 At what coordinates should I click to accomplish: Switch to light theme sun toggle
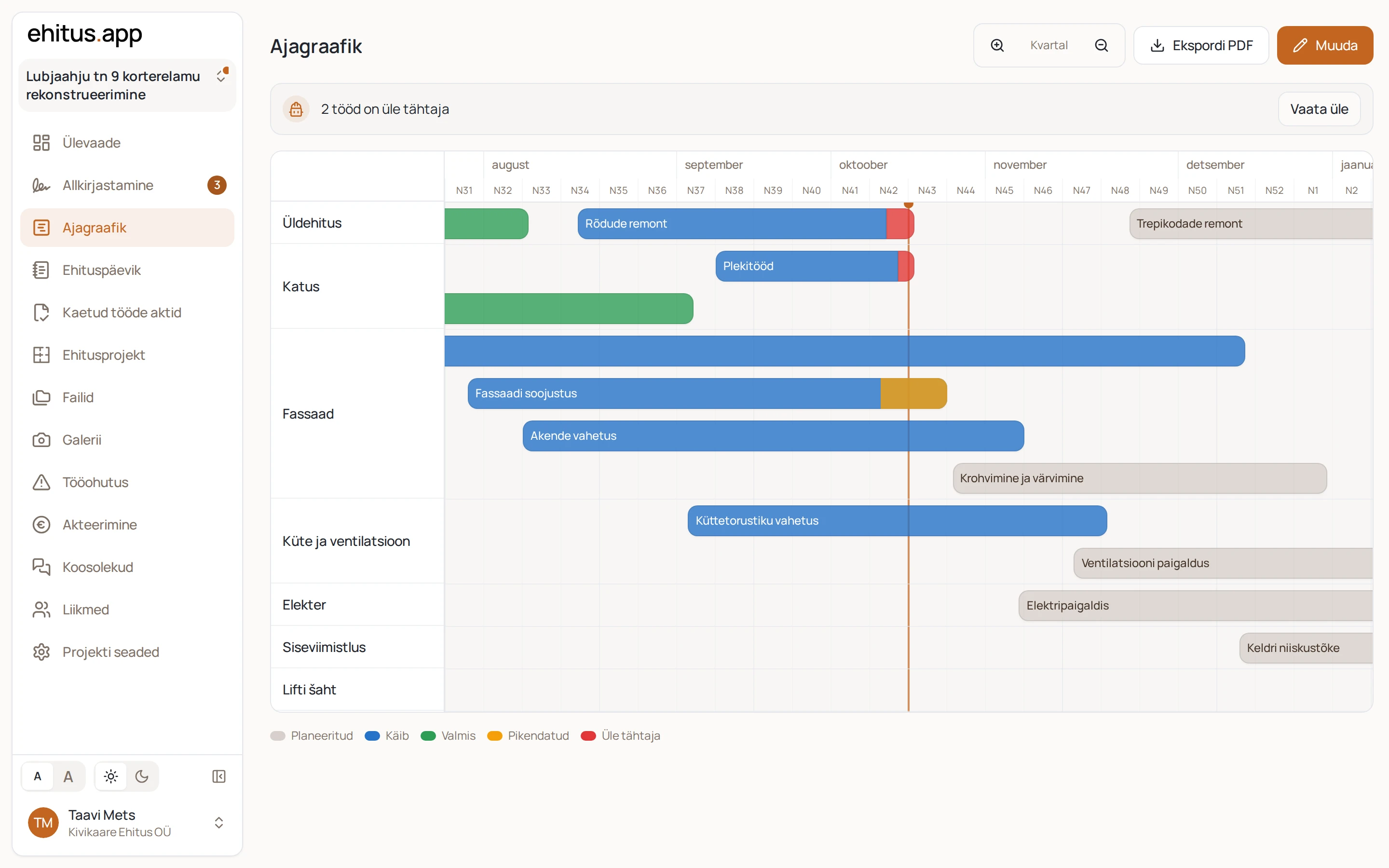point(111,776)
